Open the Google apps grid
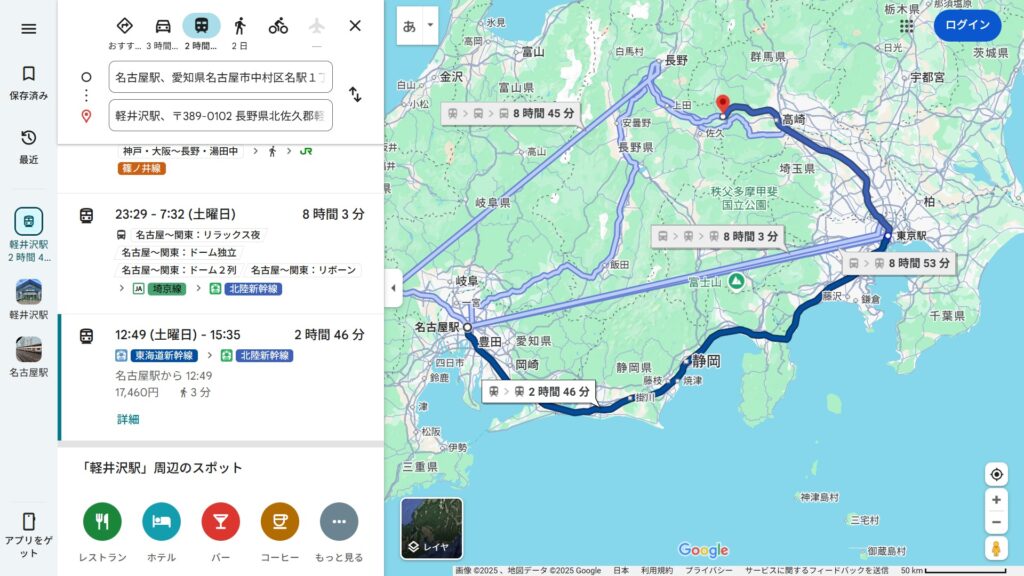This screenshot has height=576, width=1024. tap(906, 26)
